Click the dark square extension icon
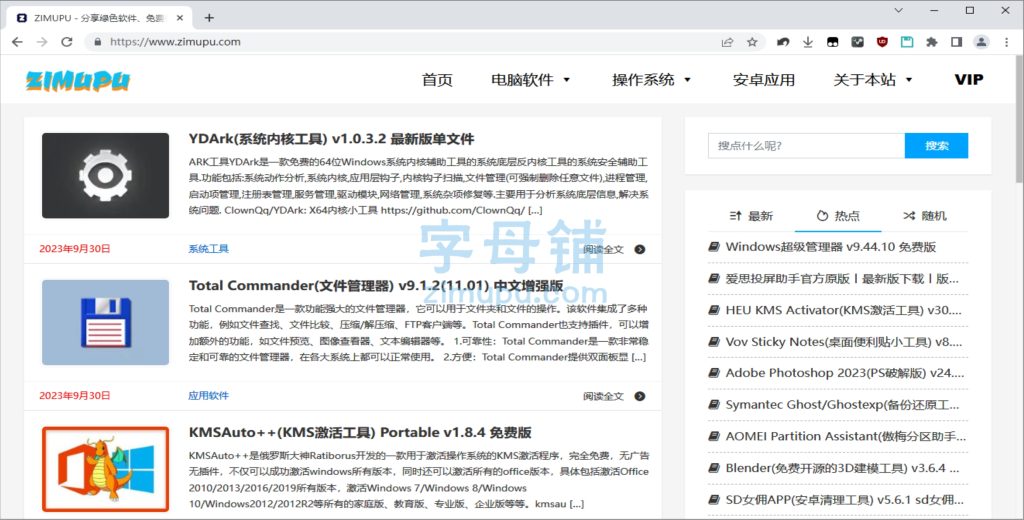The width and height of the screenshot is (1024, 520). point(857,42)
